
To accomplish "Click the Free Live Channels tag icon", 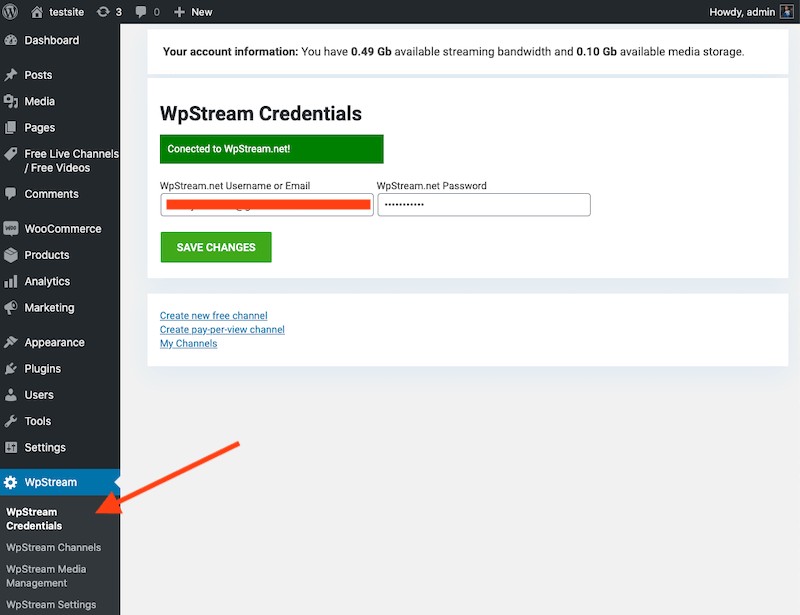I will (11, 154).
